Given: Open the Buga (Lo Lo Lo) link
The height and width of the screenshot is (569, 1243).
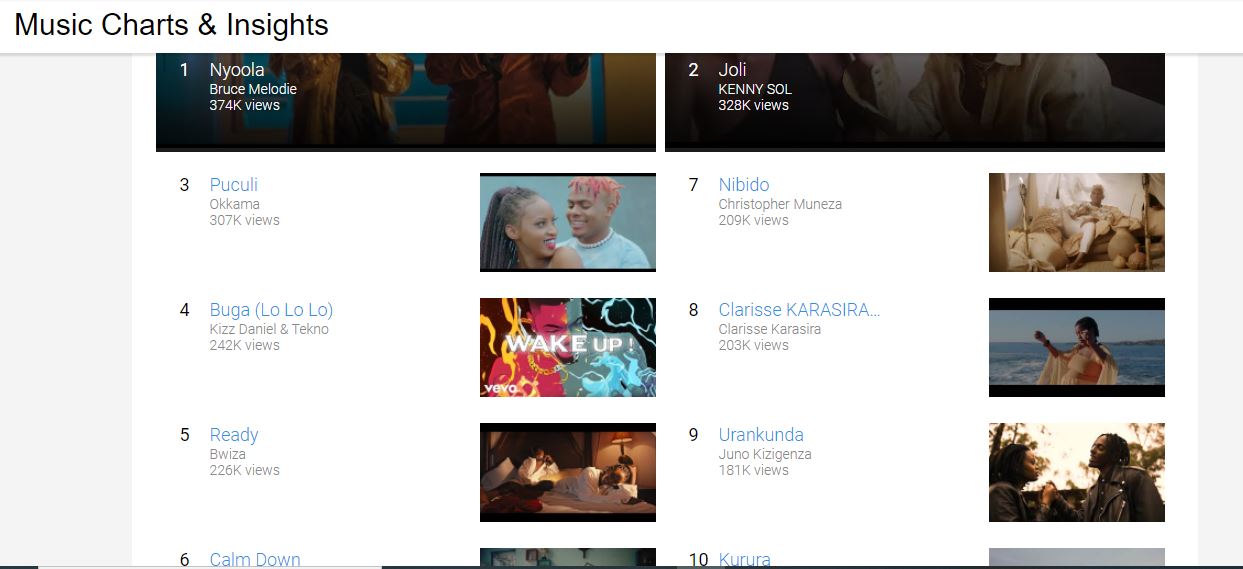Looking at the screenshot, I should pos(272,310).
